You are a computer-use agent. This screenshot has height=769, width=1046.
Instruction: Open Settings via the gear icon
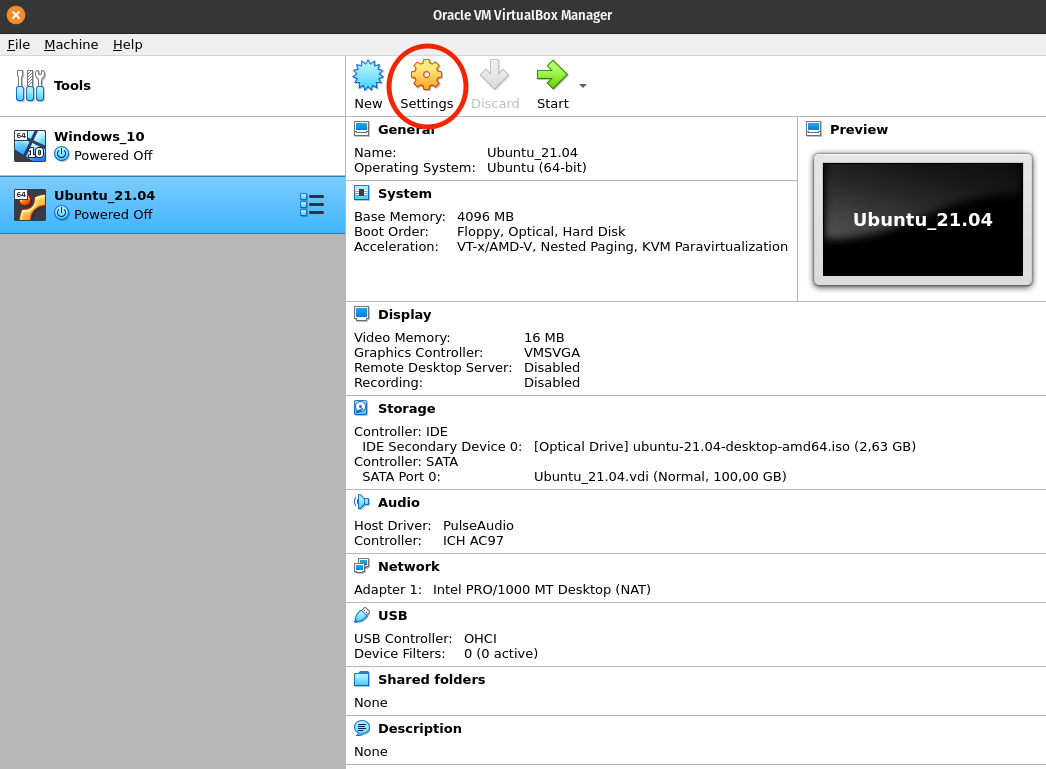[426, 76]
